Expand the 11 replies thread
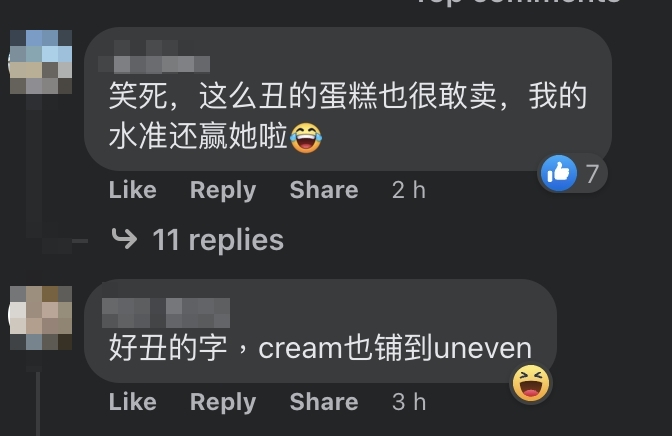 pyautogui.click(x=218, y=240)
